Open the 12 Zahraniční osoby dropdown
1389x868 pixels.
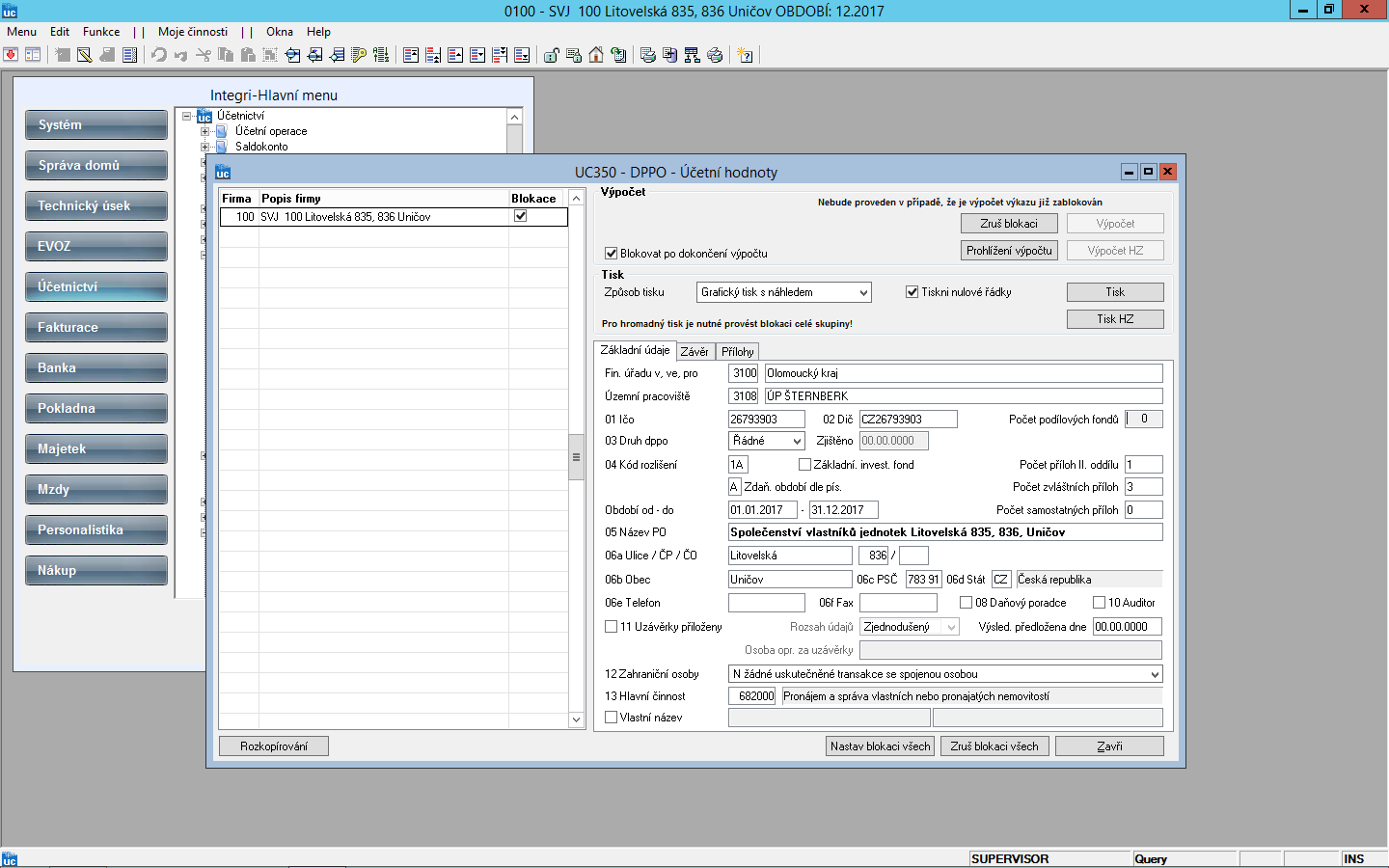click(x=1155, y=674)
